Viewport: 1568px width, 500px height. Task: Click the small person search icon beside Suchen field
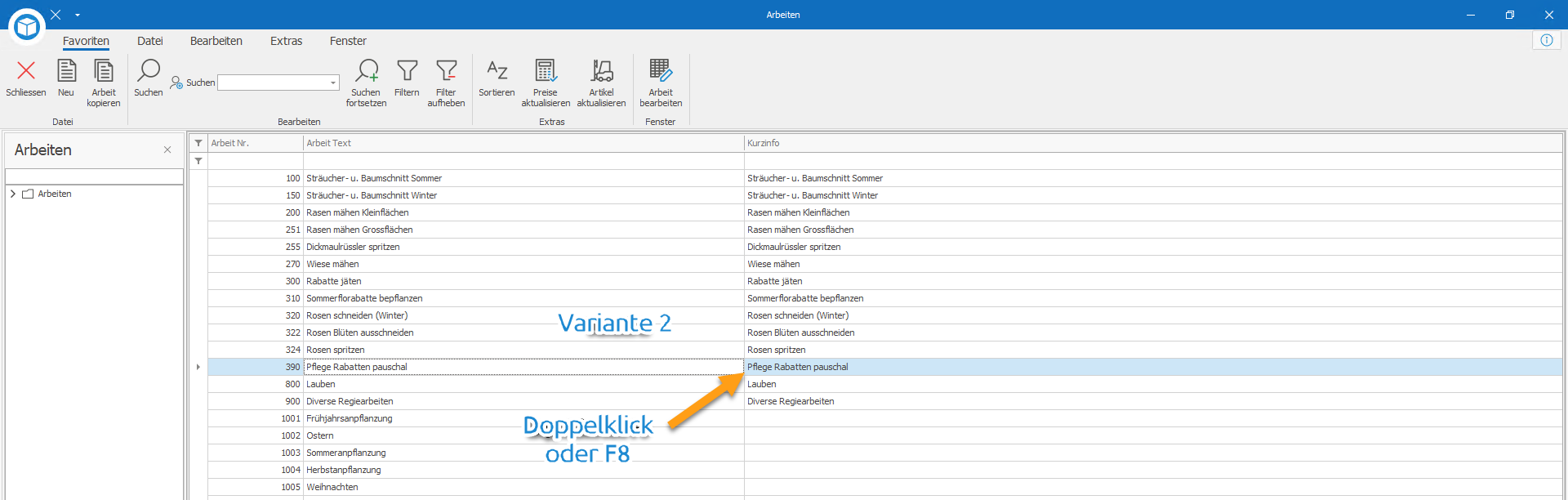pyautogui.click(x=176, y=83)
